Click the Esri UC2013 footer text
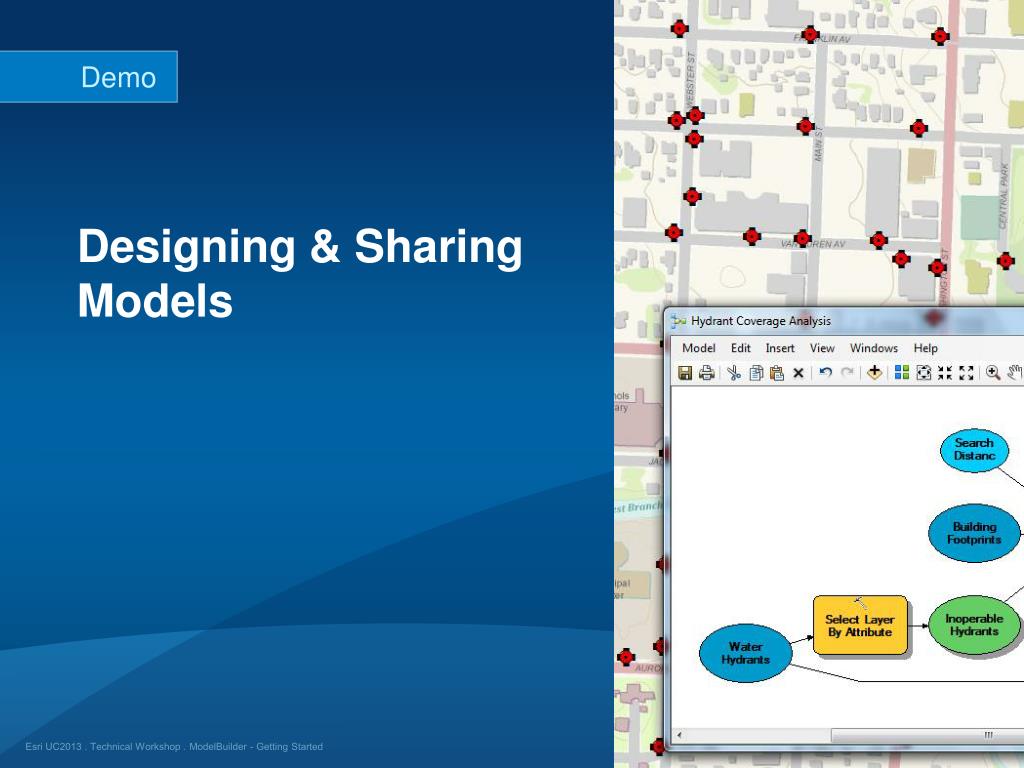Viewport: 1024px width, 768px height. pos(174,746)
